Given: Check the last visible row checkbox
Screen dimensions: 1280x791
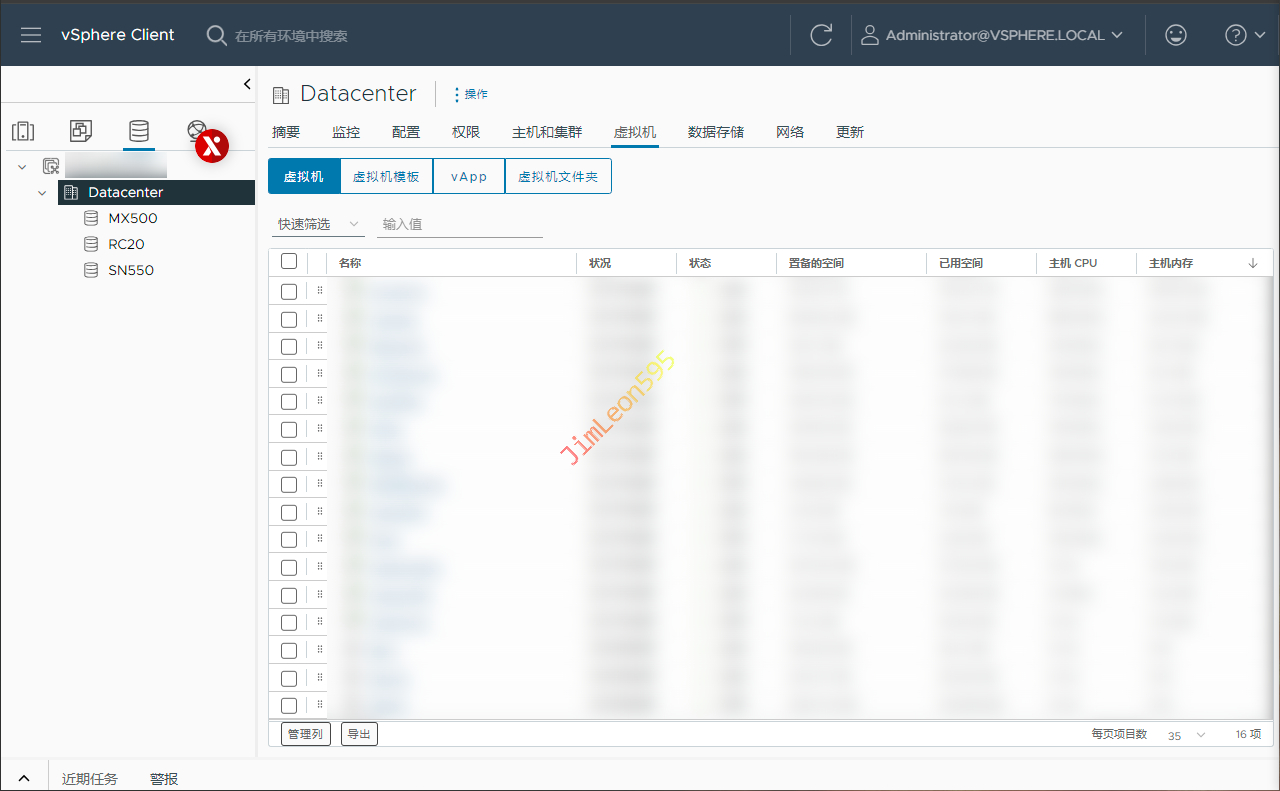Looking at the screenshot, I should pyautogui.click(x=289, y=706).
